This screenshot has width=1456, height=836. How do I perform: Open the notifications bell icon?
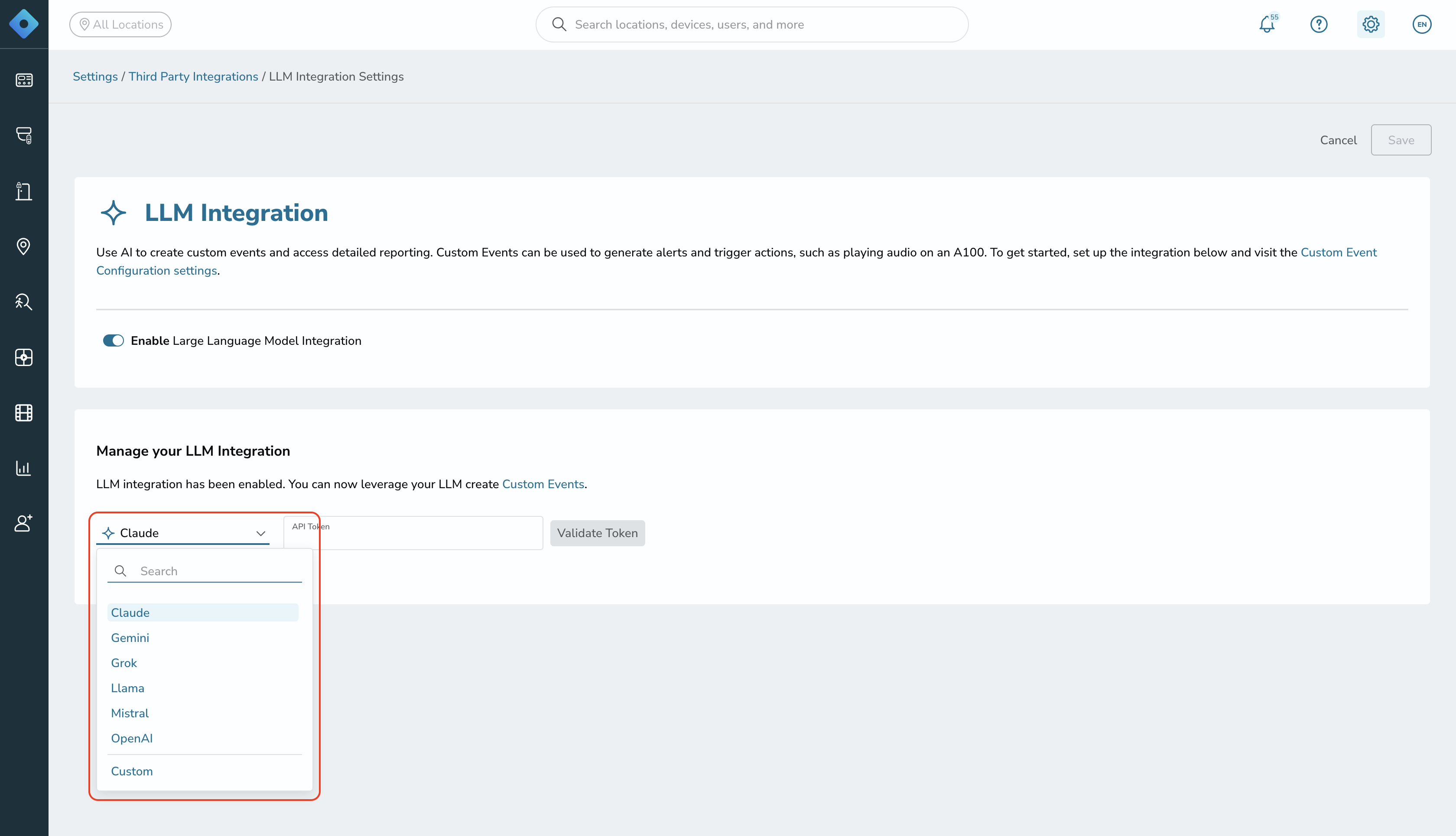coord(1267,24)
